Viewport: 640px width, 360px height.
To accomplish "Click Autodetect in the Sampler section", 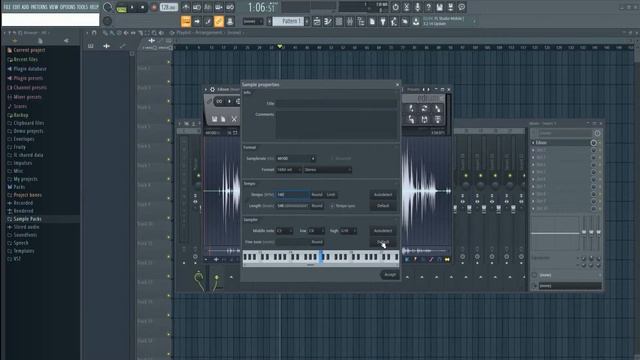I will pos(383,231).
